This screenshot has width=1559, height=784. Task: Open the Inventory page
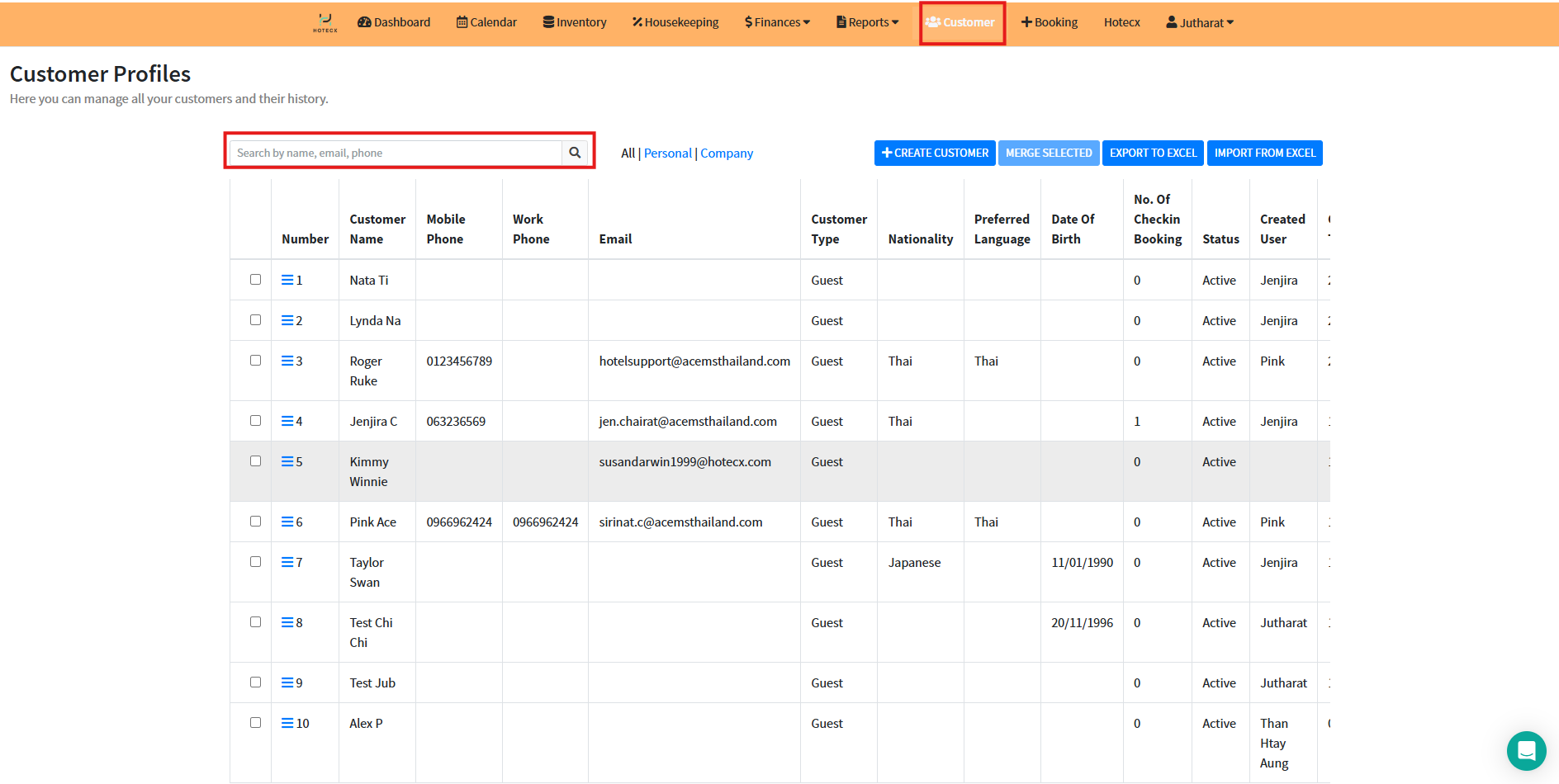(x=575, y=22)
